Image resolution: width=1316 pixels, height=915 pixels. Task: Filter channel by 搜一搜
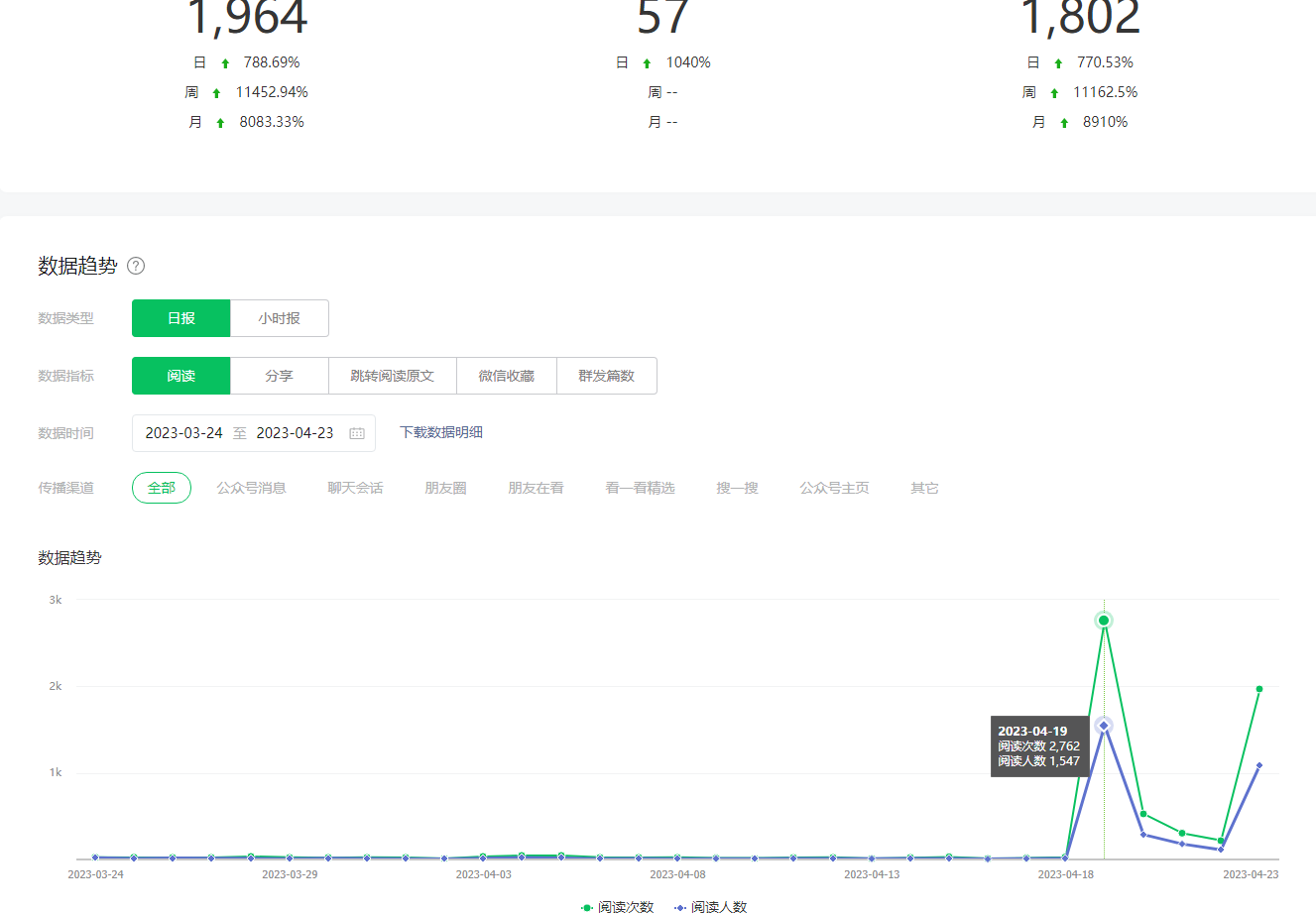pyautogui.click(x=737, y=488)
